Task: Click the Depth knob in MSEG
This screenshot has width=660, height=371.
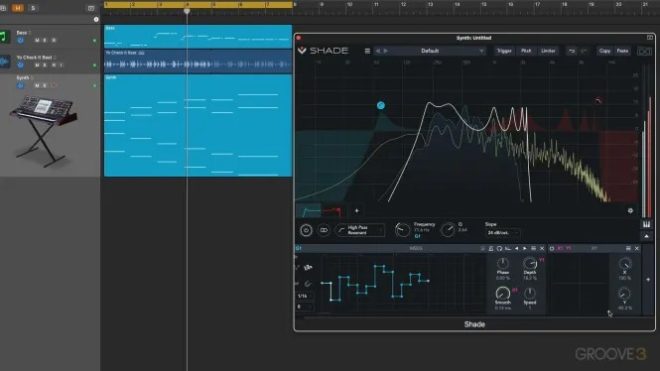Action: click(x=530, y=264)
